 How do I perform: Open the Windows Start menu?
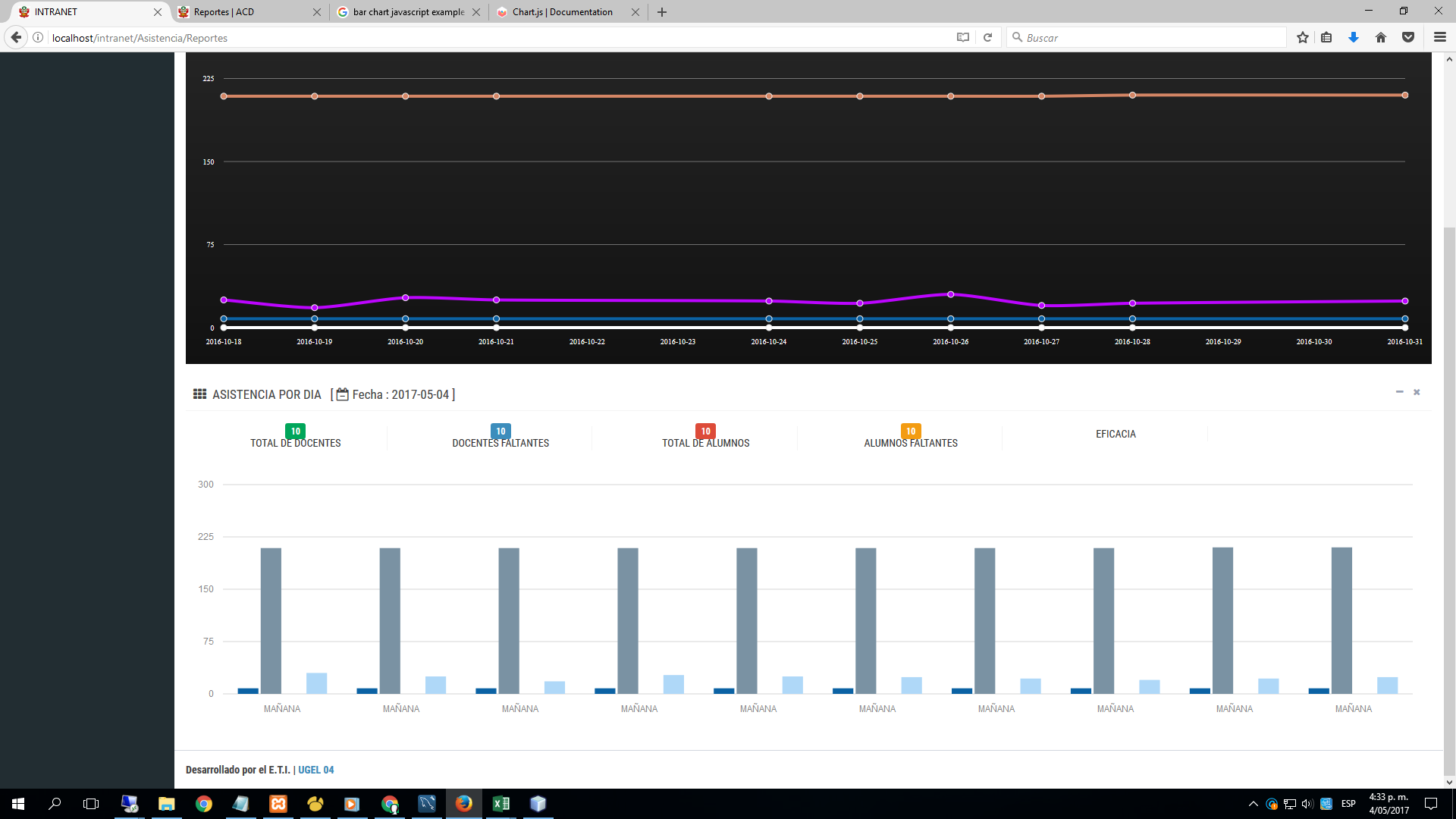point(18,804)
